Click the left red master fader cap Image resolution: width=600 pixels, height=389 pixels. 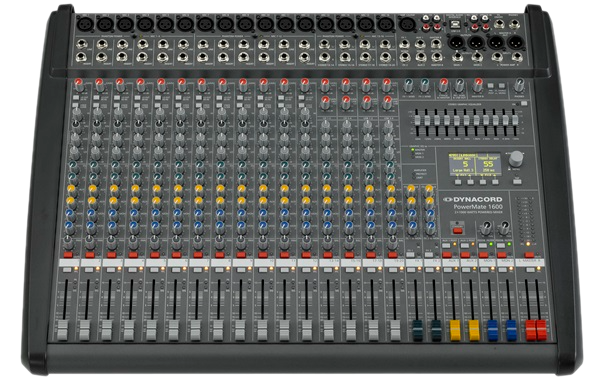click(530, 330)
